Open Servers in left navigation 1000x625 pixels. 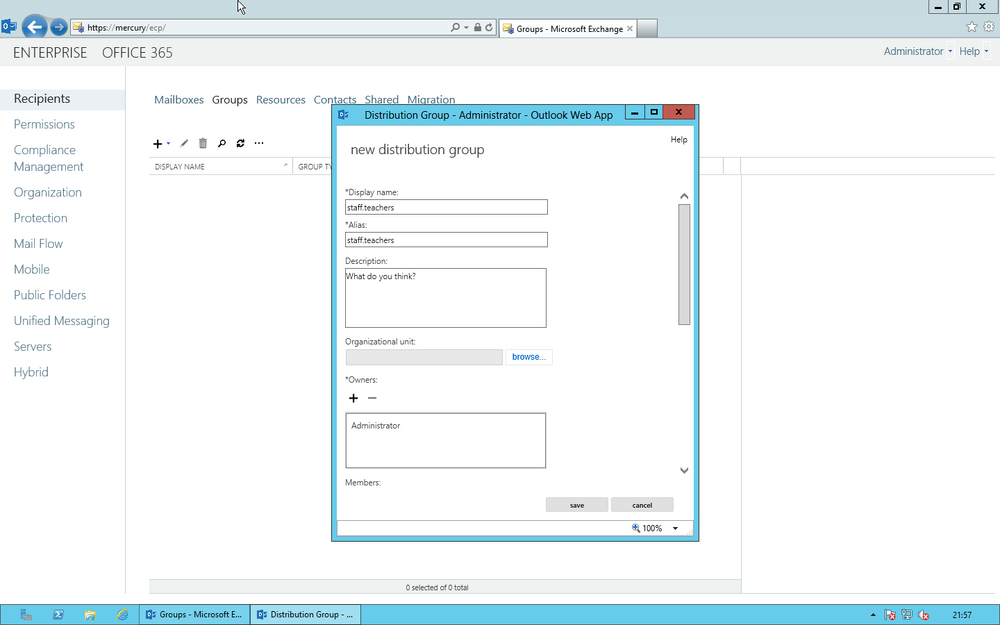tap(33, 346)
